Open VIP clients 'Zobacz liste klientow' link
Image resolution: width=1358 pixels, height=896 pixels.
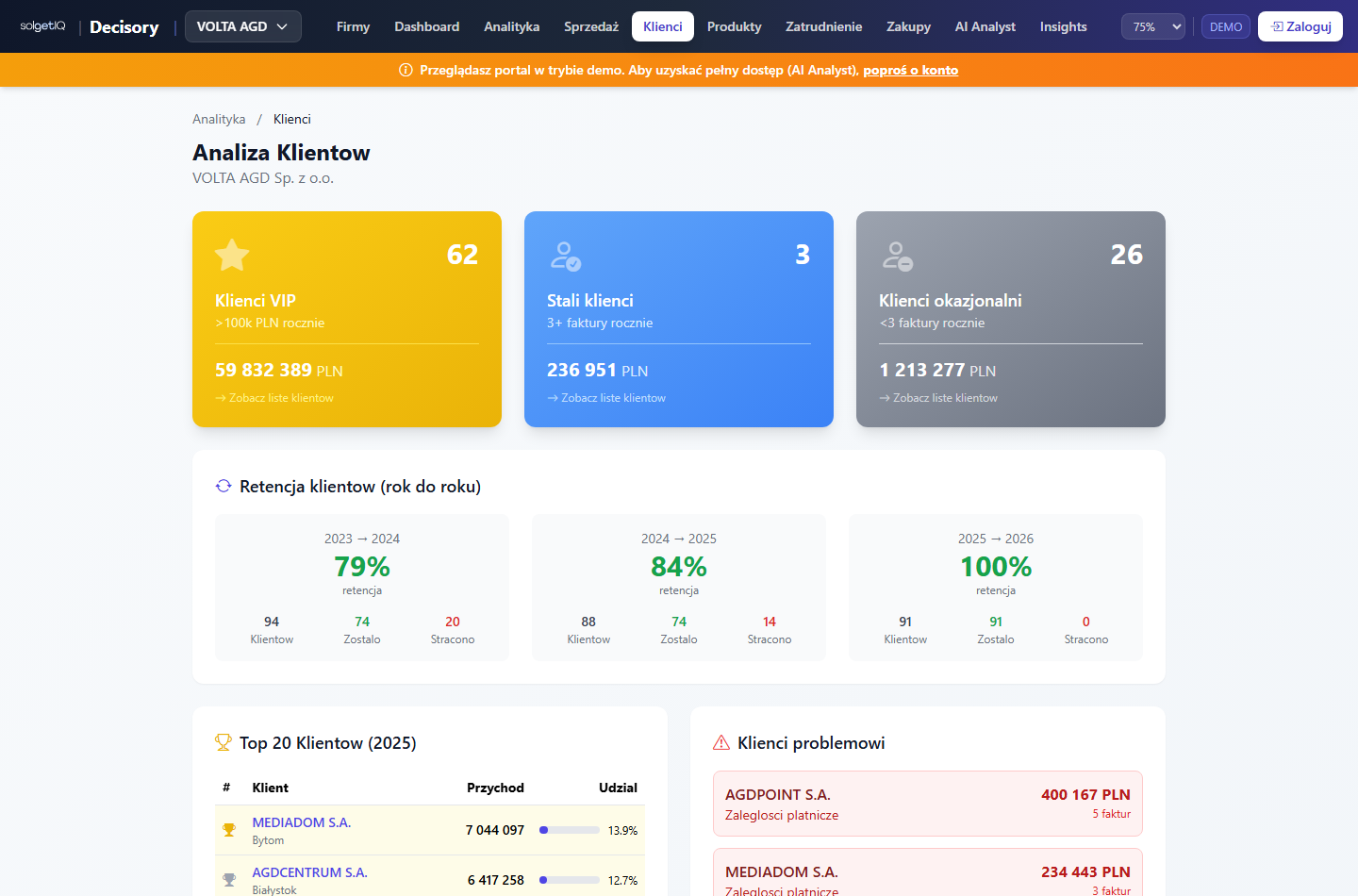[x=274, y=398]
